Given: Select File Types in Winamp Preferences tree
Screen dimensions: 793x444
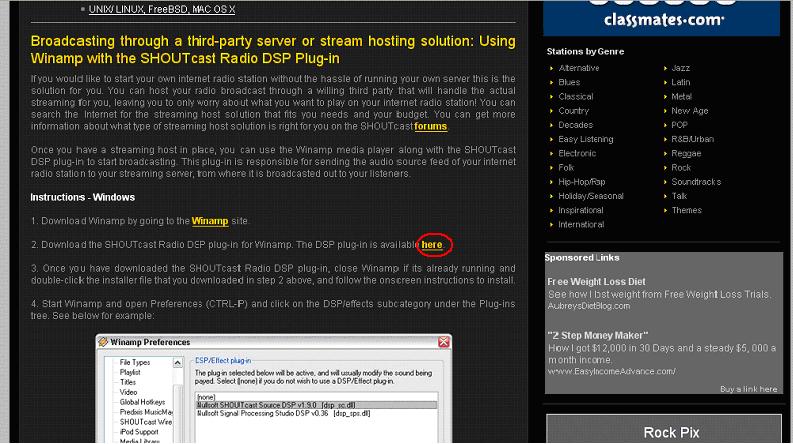Looking at the screenshot, I should (135, 362).
